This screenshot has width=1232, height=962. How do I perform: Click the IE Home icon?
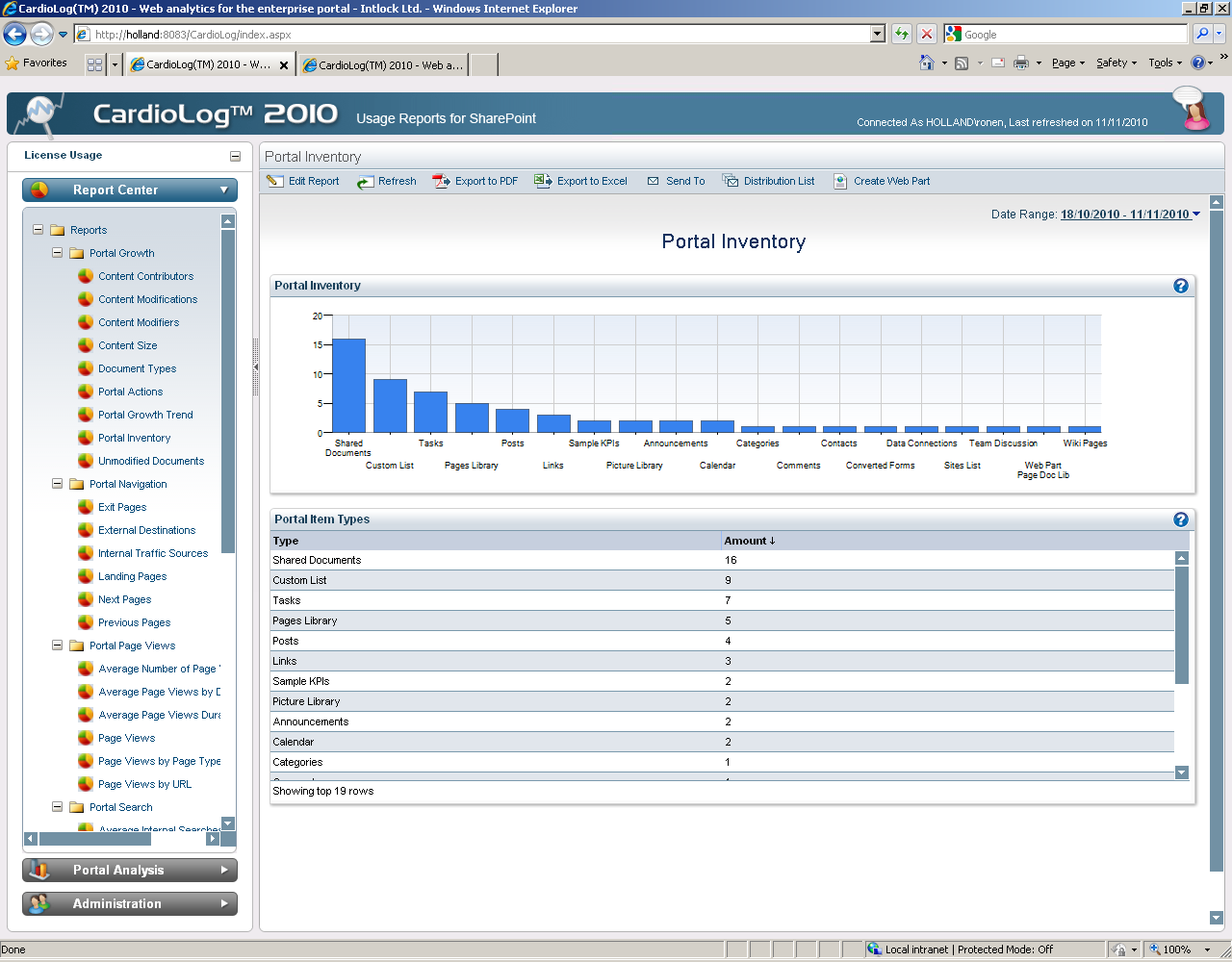tap(927, 63)
